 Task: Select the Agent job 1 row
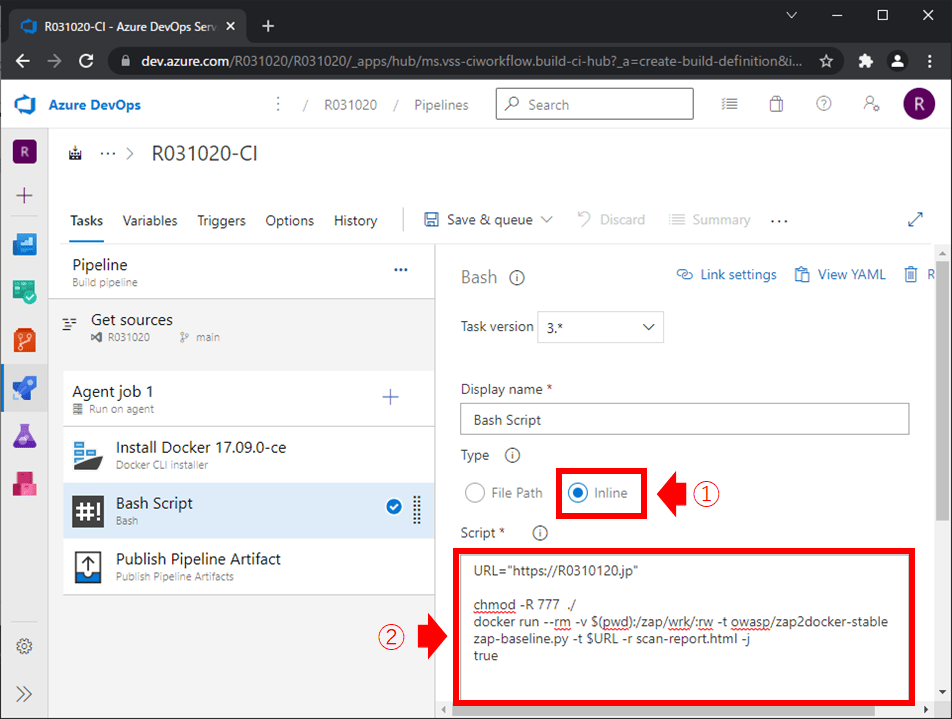tap(248, 398)
